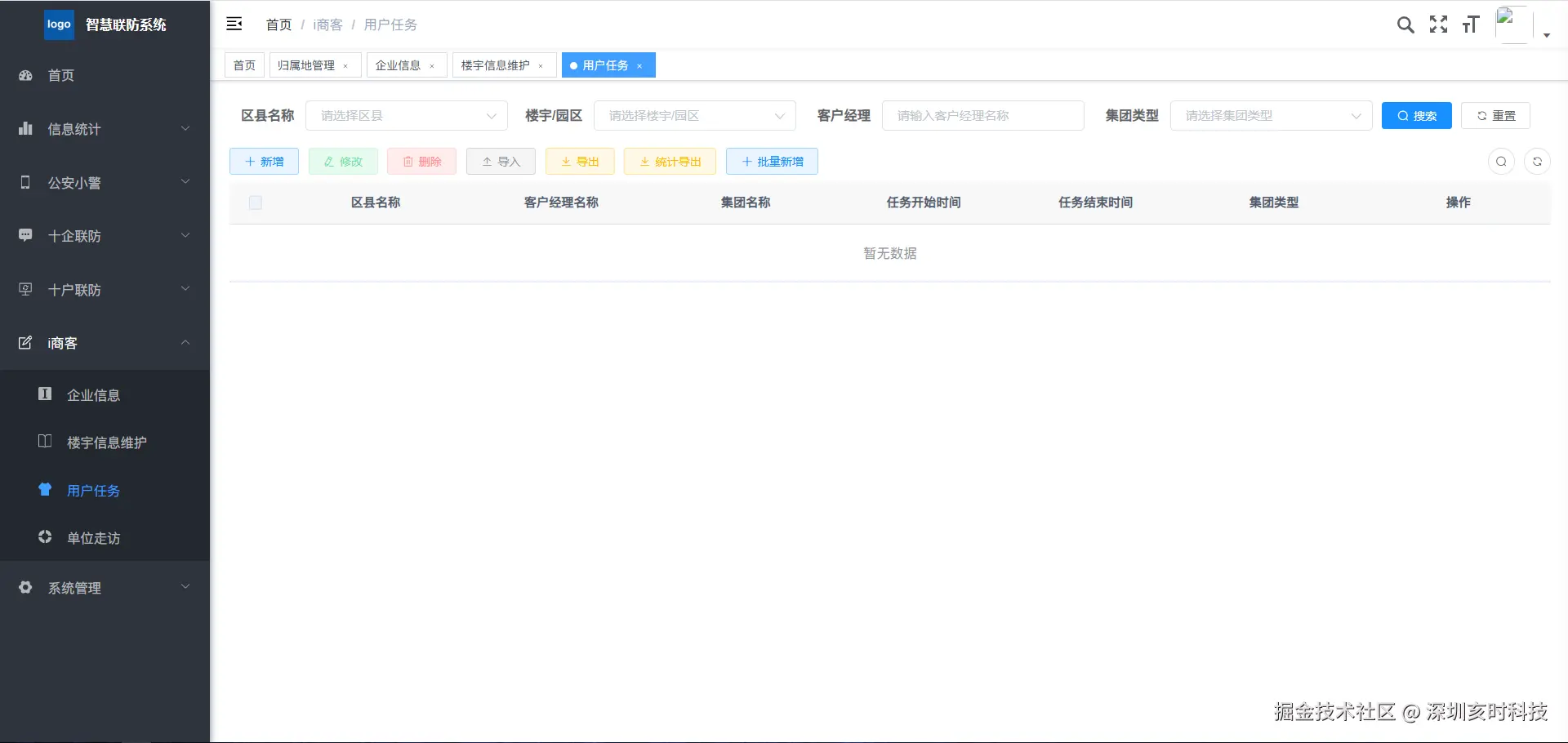
Task: Click the logo image in sidebar header
Action: [59, 24]
